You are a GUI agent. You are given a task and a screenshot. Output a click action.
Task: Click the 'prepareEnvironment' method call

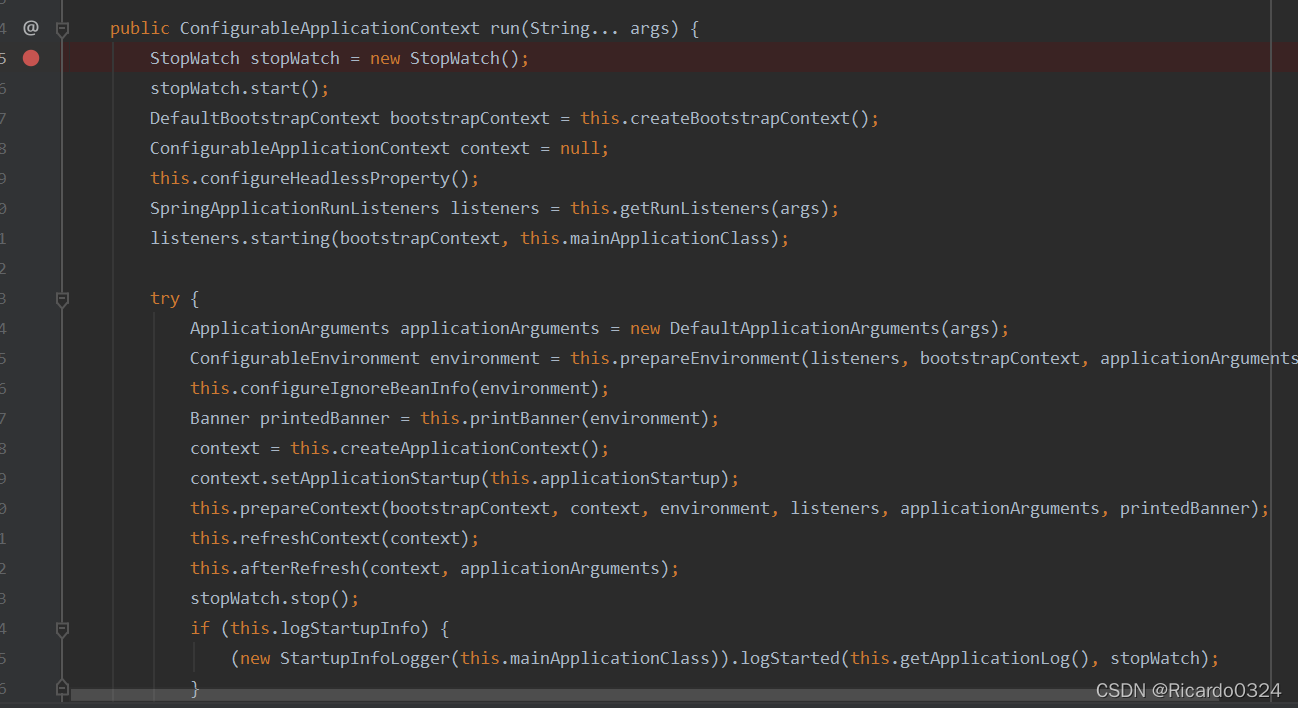(x=710, y=358)
